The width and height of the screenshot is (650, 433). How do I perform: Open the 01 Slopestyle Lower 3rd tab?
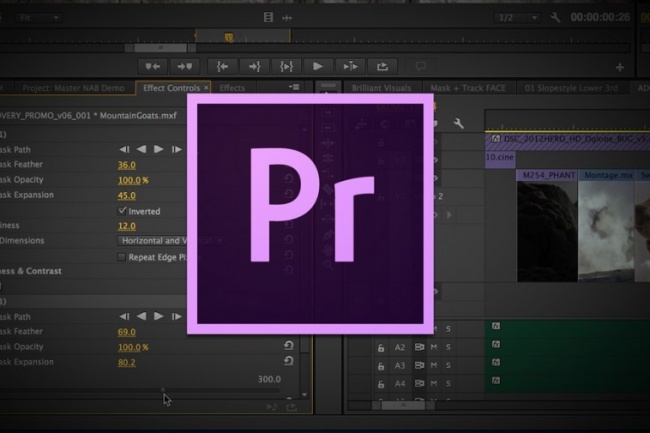(x=571, y=88)
